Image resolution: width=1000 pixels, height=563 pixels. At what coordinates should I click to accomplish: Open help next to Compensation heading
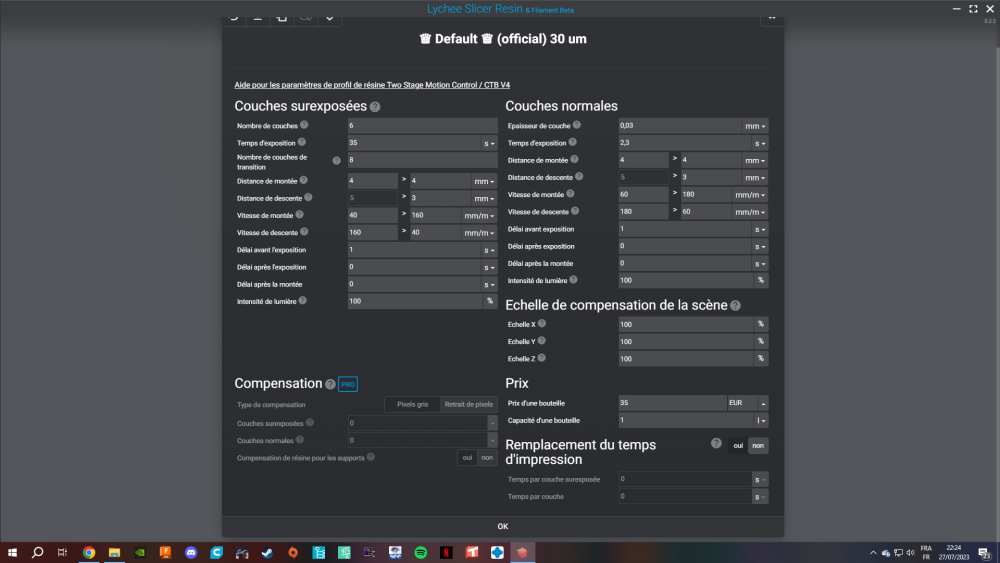[330, 384]
